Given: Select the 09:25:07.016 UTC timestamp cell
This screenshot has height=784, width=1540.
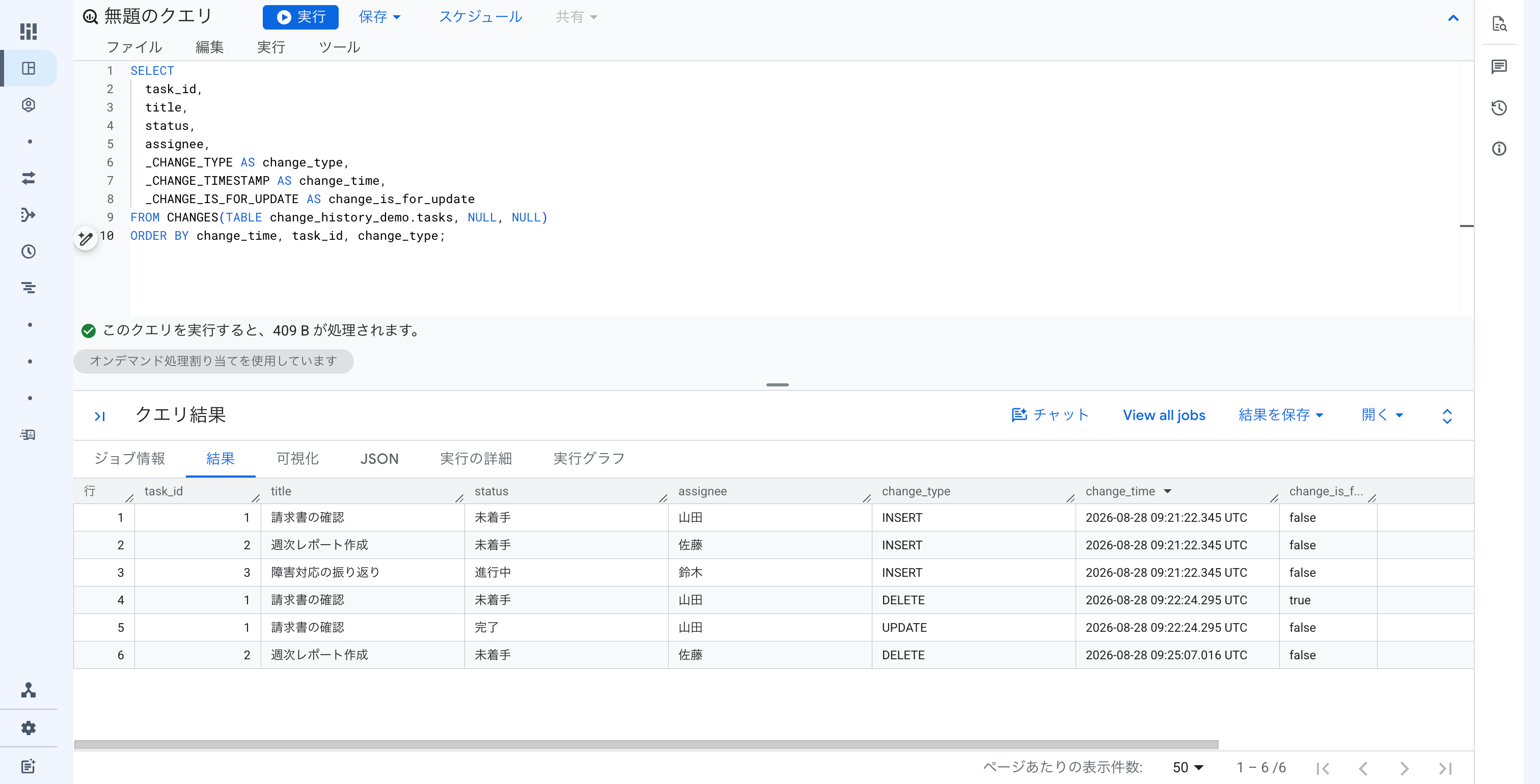Looking at the screenshot, I should coord(1177,655).
